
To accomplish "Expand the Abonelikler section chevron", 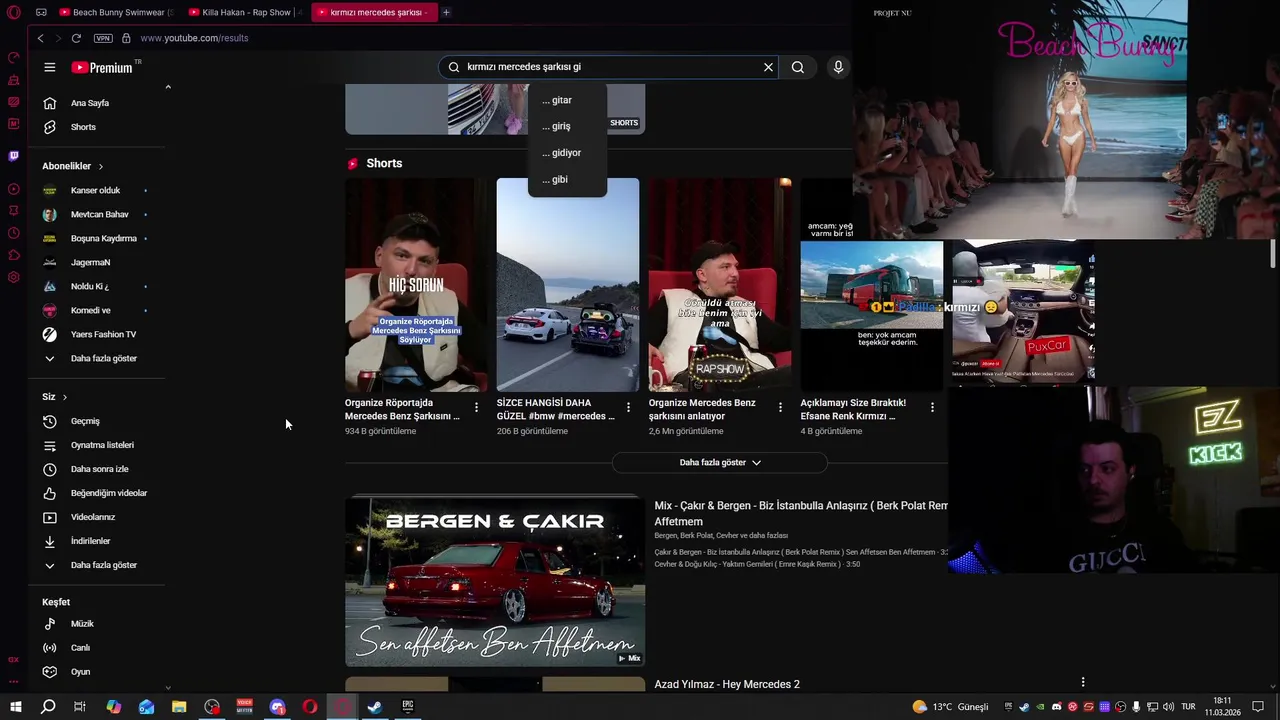I will [x=101, y=166].
